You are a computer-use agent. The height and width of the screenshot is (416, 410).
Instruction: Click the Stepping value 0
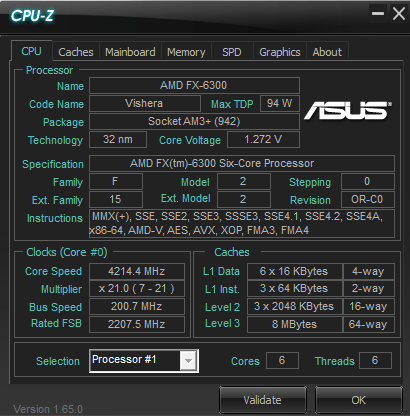click(368, 182)
